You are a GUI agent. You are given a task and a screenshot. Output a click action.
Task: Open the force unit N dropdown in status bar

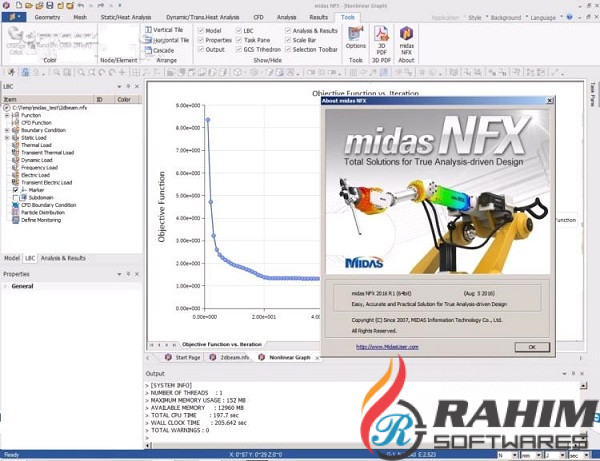click(514, 455)
